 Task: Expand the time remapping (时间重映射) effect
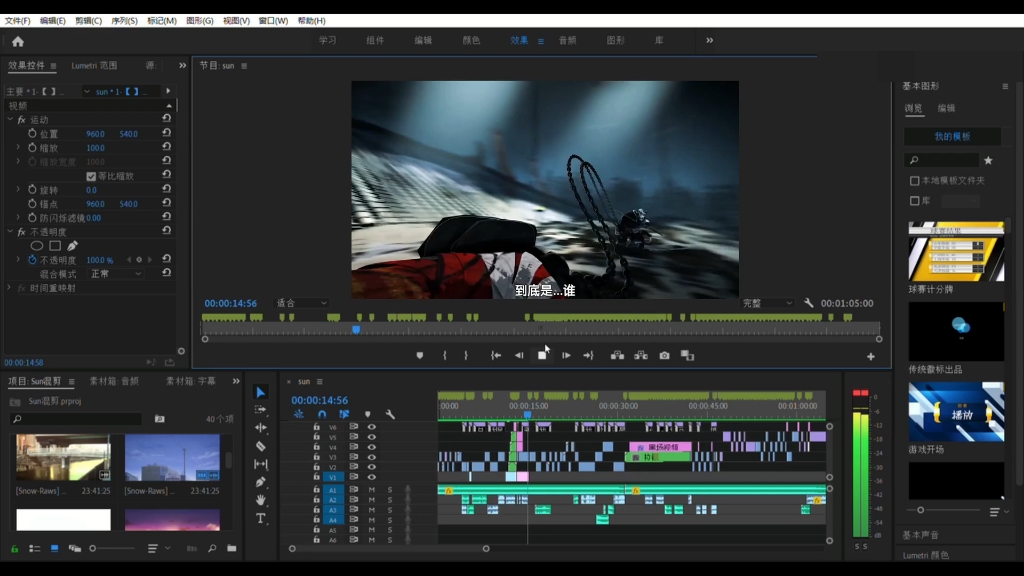[10, 288]
